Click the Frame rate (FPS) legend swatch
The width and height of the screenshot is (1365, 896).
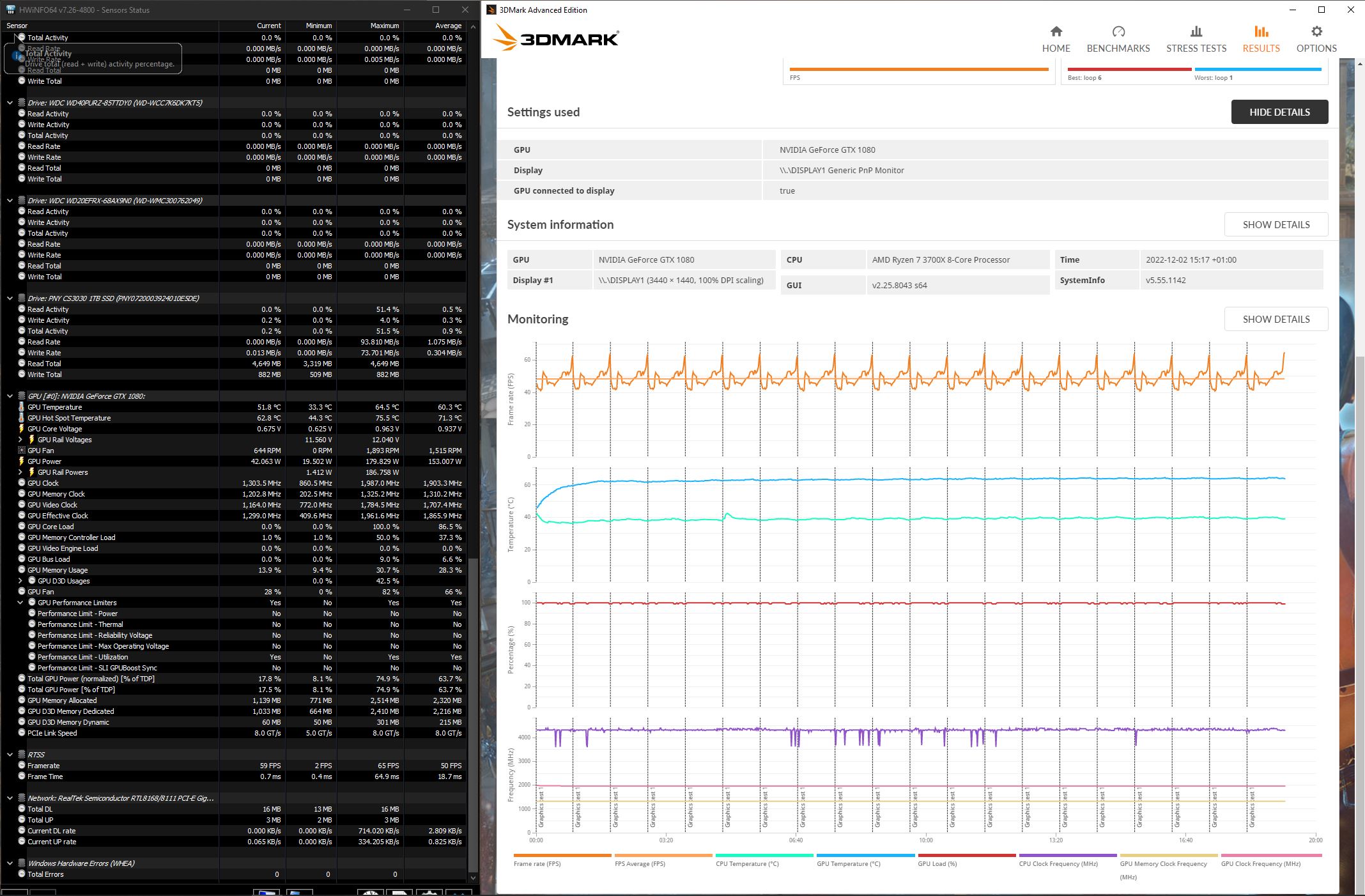562,855
